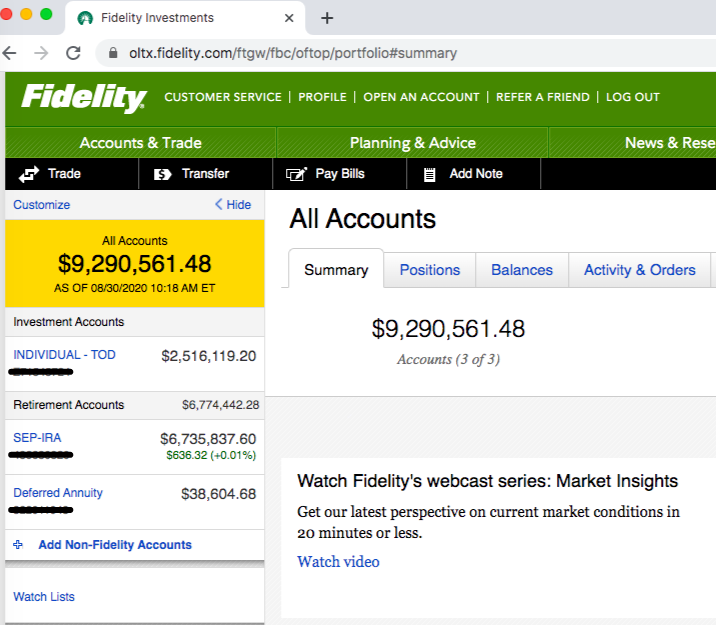Click the browser back arrow
Viewport: 716px width, 625px height.
coord(9,53)
